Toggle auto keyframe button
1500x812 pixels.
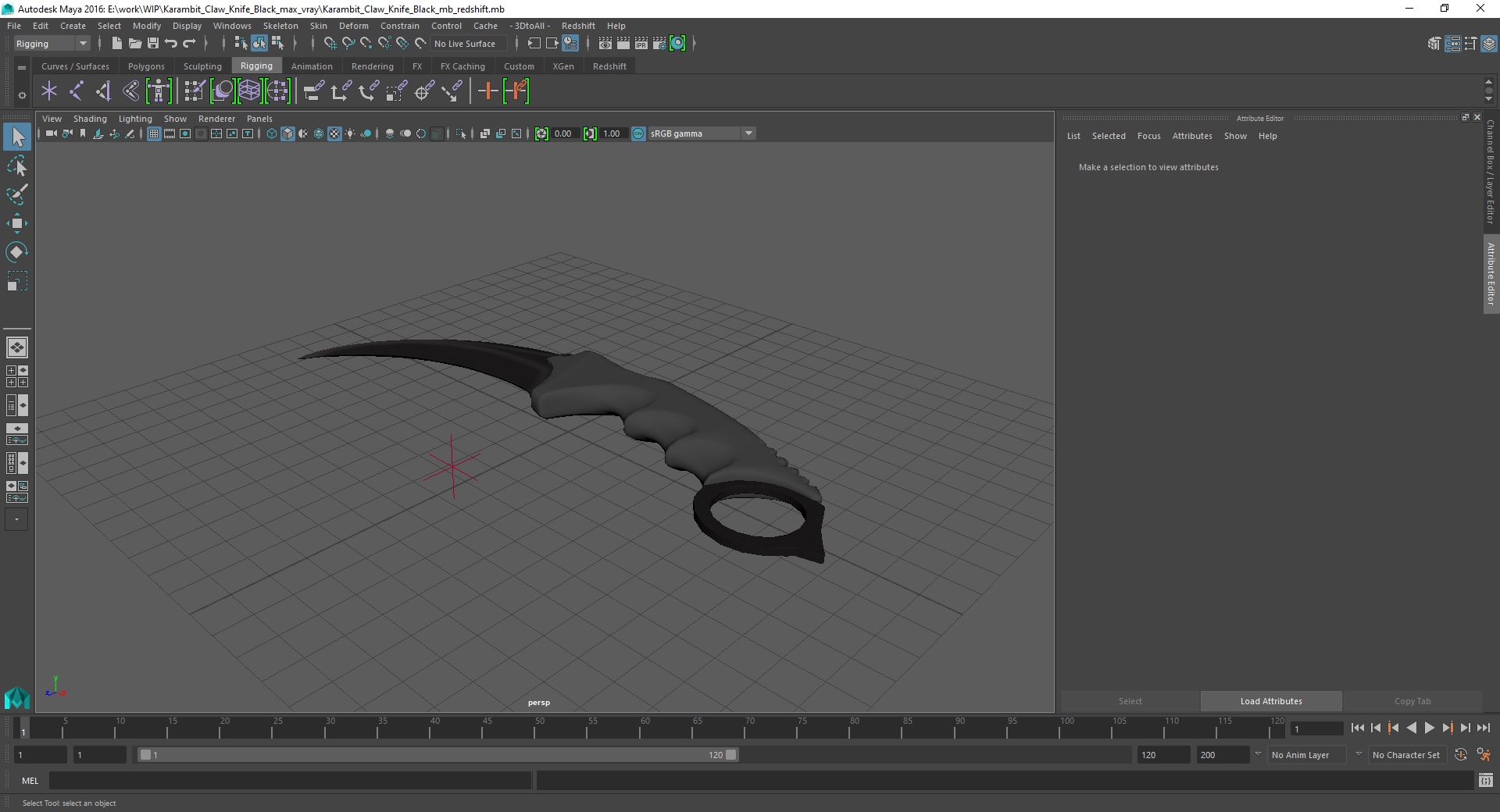[1460, 755]
